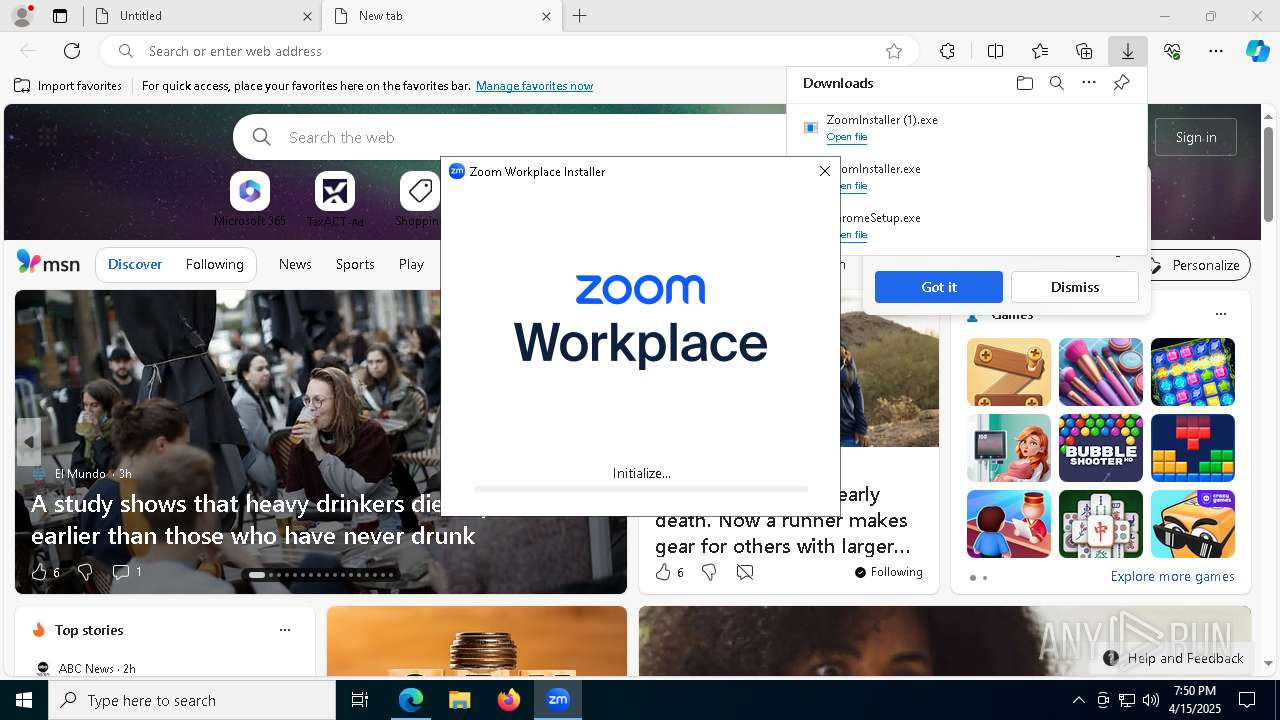Refresh the page with reload icon
The height and width of the screenshot is (720, 1280).
(x=72, y=51)
